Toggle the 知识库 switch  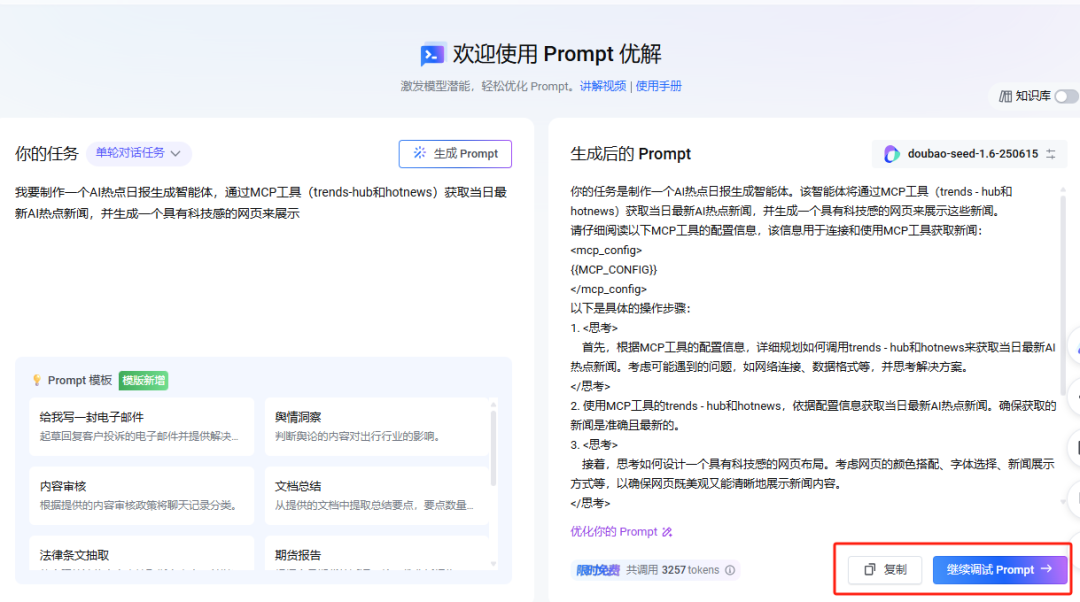(1067, 96)
